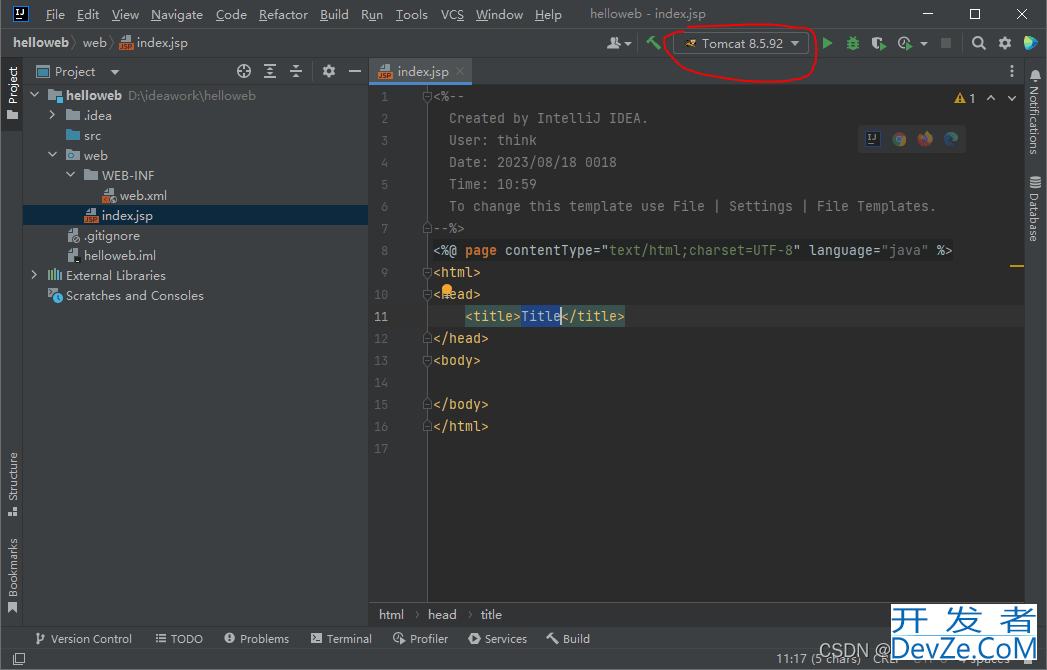
Task: Open the Tools menu
Action: tap(411, 14)
